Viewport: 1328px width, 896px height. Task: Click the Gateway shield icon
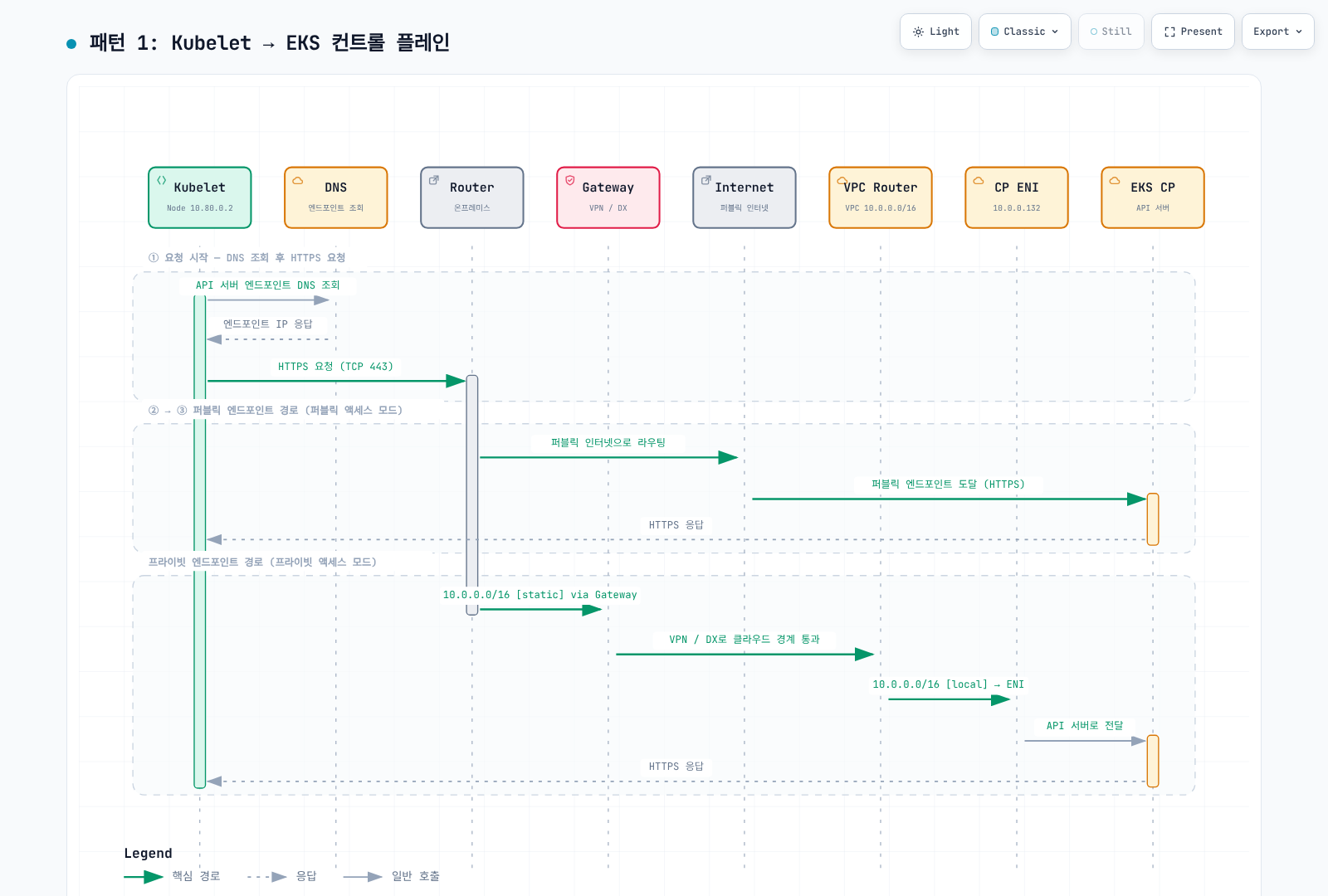(x=570, y=180)
